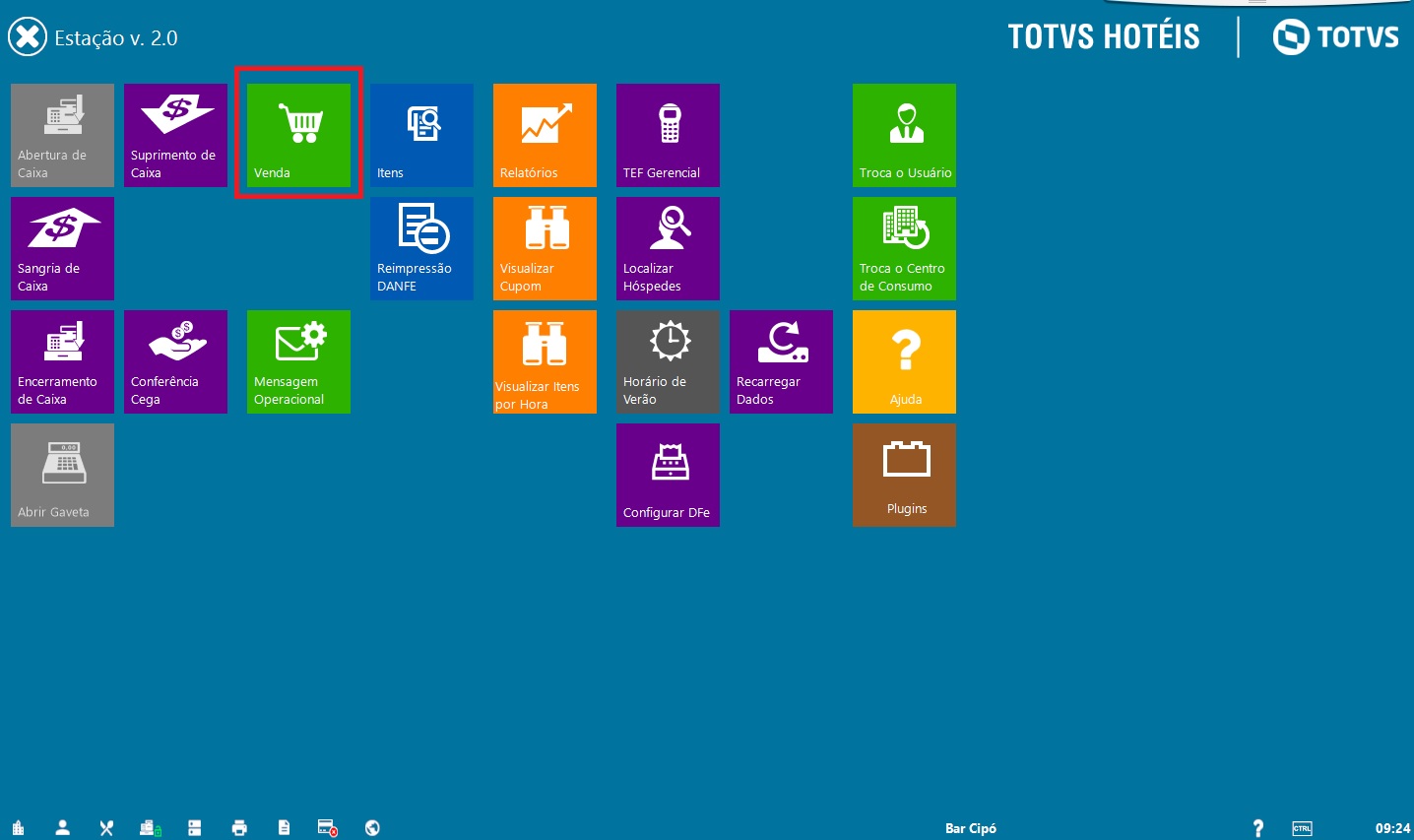Click the building icon in status bar

[18, 828]
